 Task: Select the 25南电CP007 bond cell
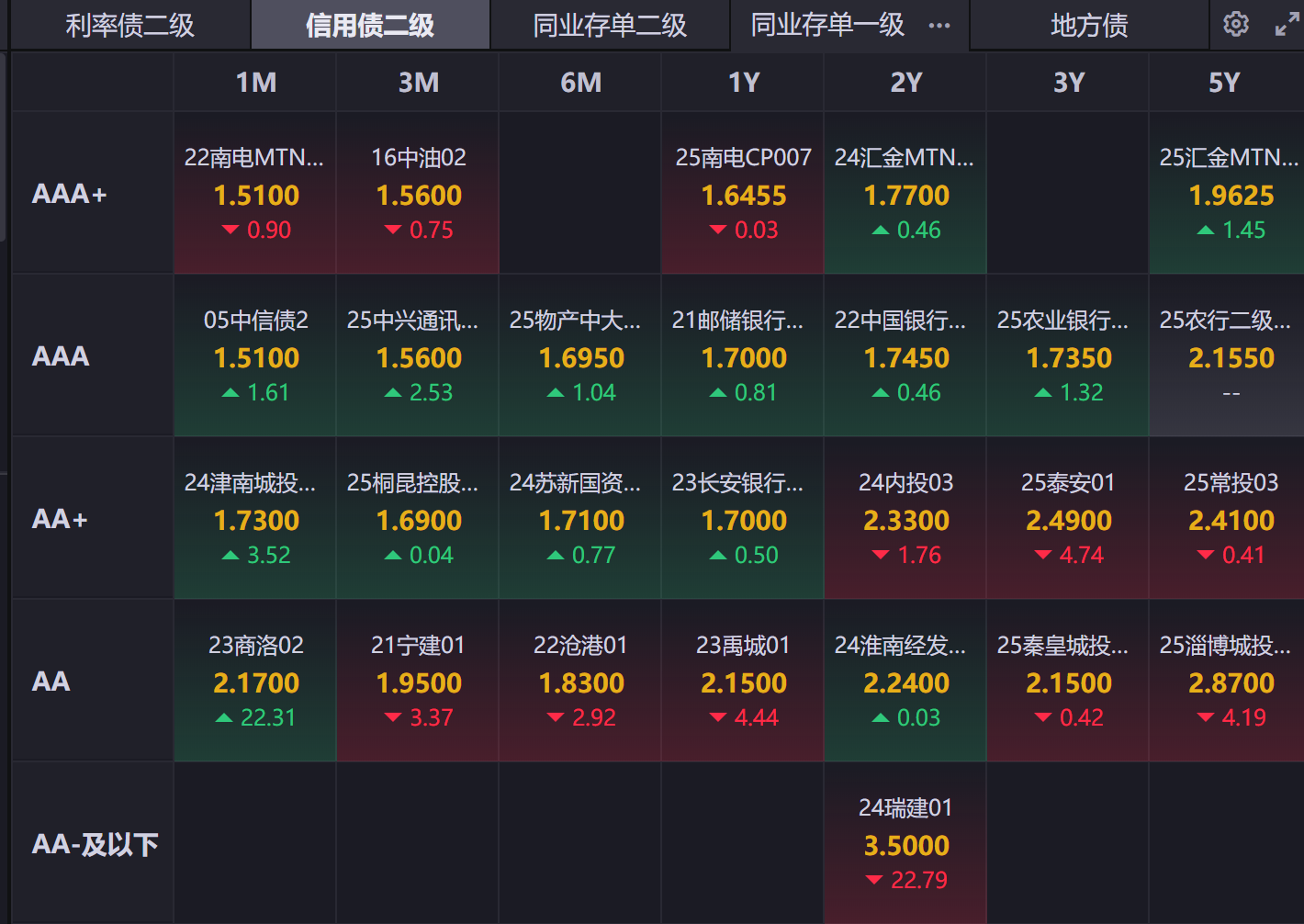pyautogui.click(x=743, y=193)
